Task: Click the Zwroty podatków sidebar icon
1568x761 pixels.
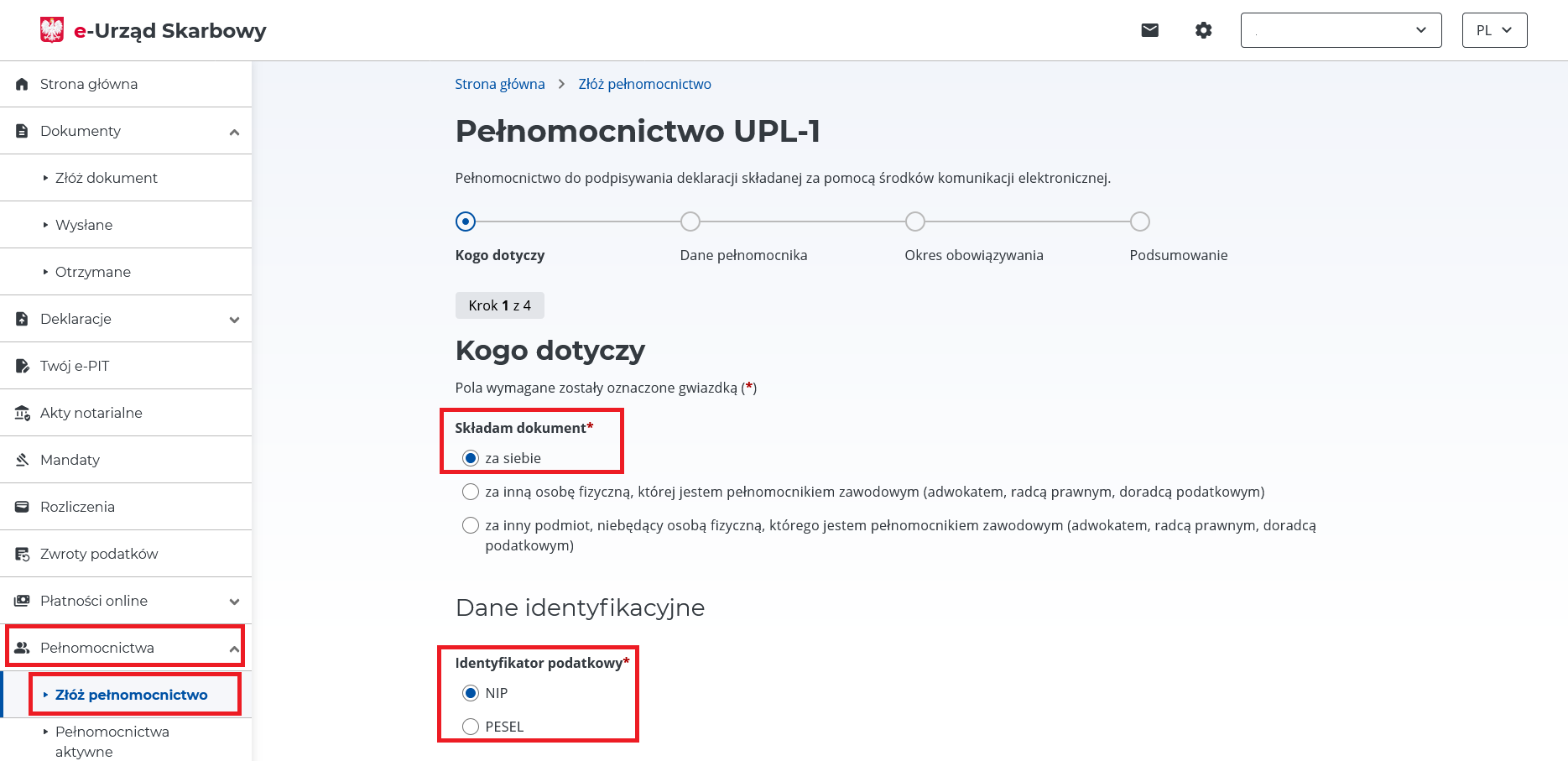Action: coord(23,554)
